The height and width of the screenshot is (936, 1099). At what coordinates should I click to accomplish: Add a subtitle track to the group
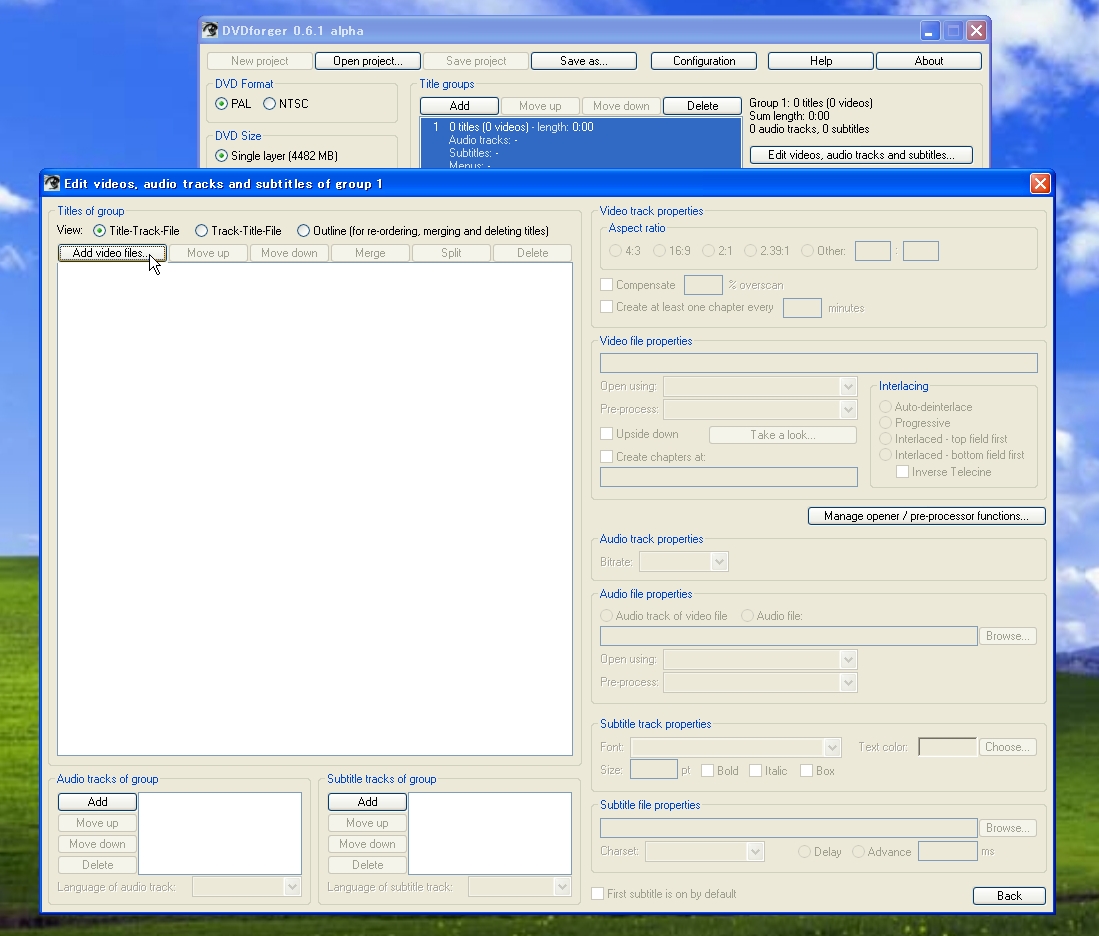[x=367, y=802]
